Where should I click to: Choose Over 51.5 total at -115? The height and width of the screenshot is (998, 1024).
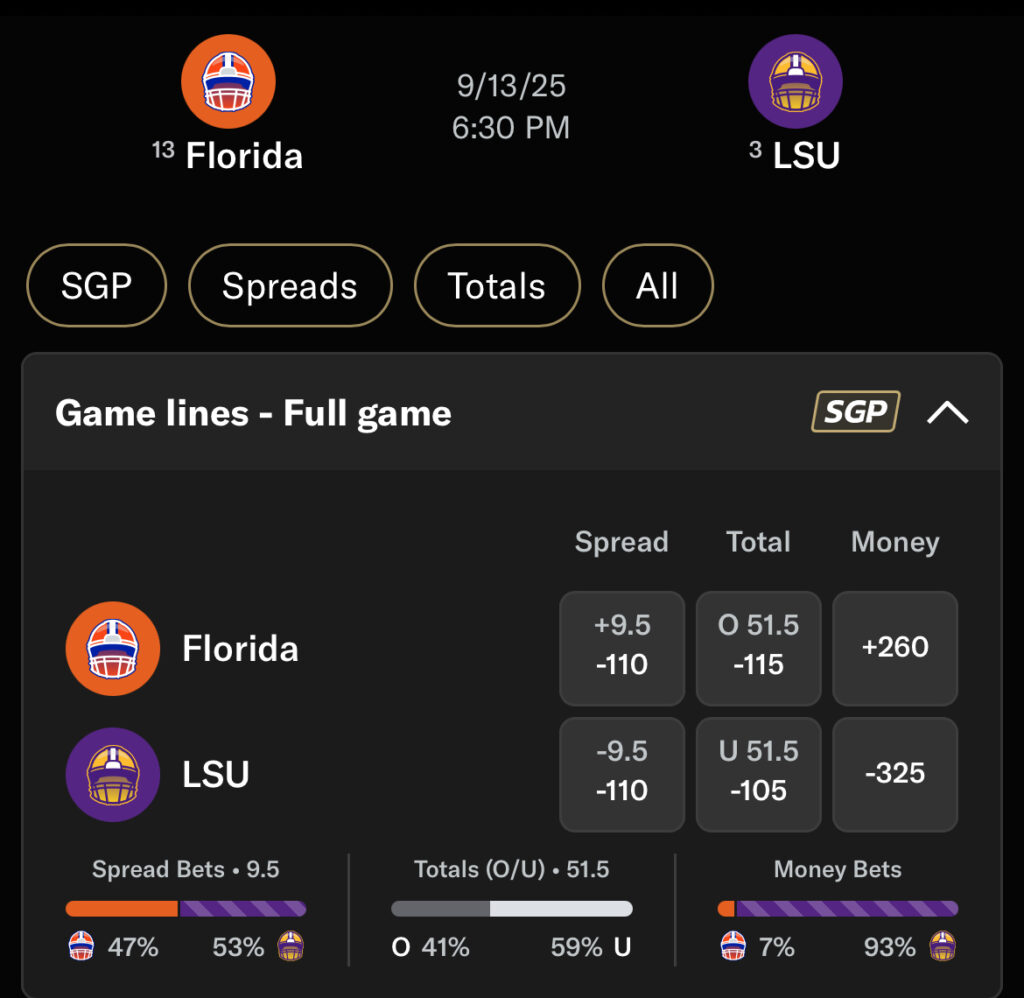click(758, 647)
